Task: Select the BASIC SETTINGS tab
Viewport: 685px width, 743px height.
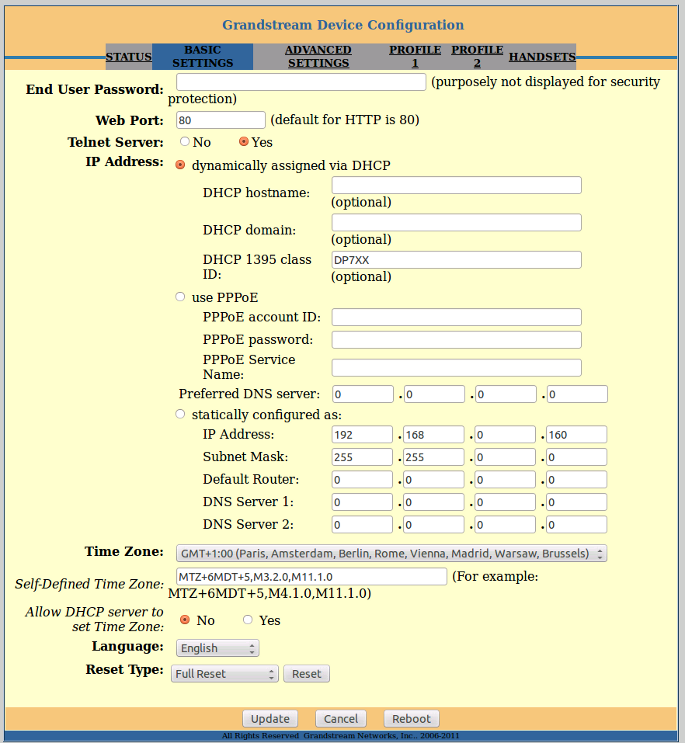Action: pos(202,56)
